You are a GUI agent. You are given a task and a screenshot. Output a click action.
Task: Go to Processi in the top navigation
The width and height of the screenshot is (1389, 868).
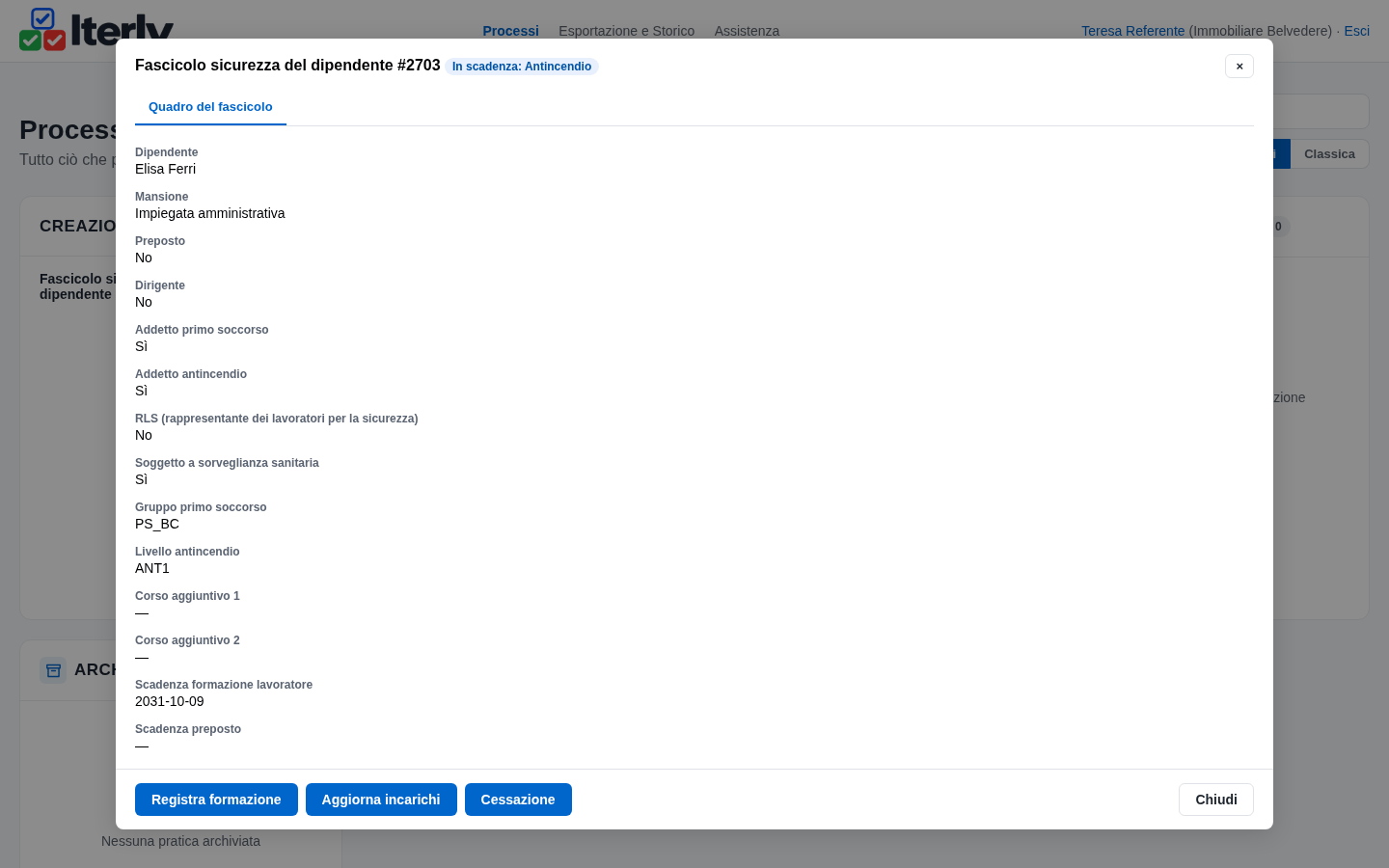pos(510,31)
